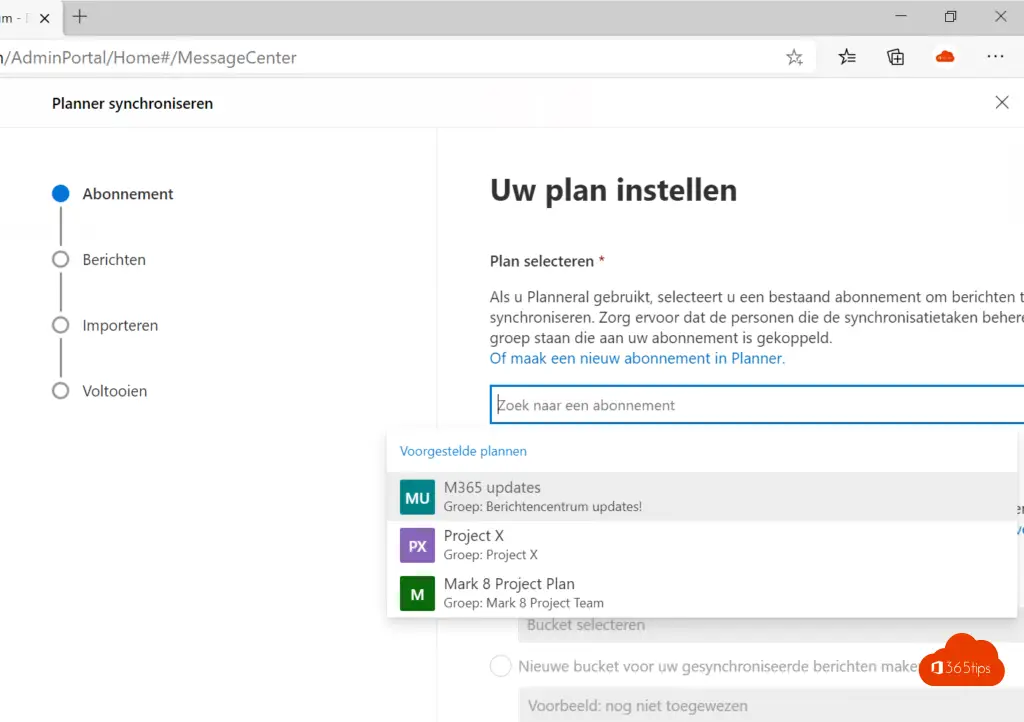Open the browser Favorites list icon
This screenshot has width=1024, height=722.
pyautogui.click(x=847, y=57)
